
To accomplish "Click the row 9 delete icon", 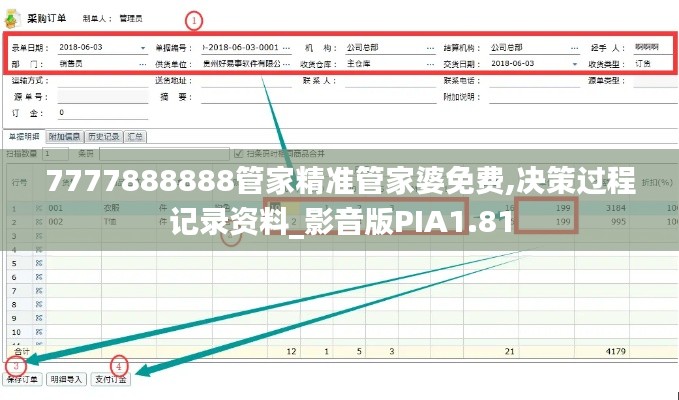I will coord(39,318).
